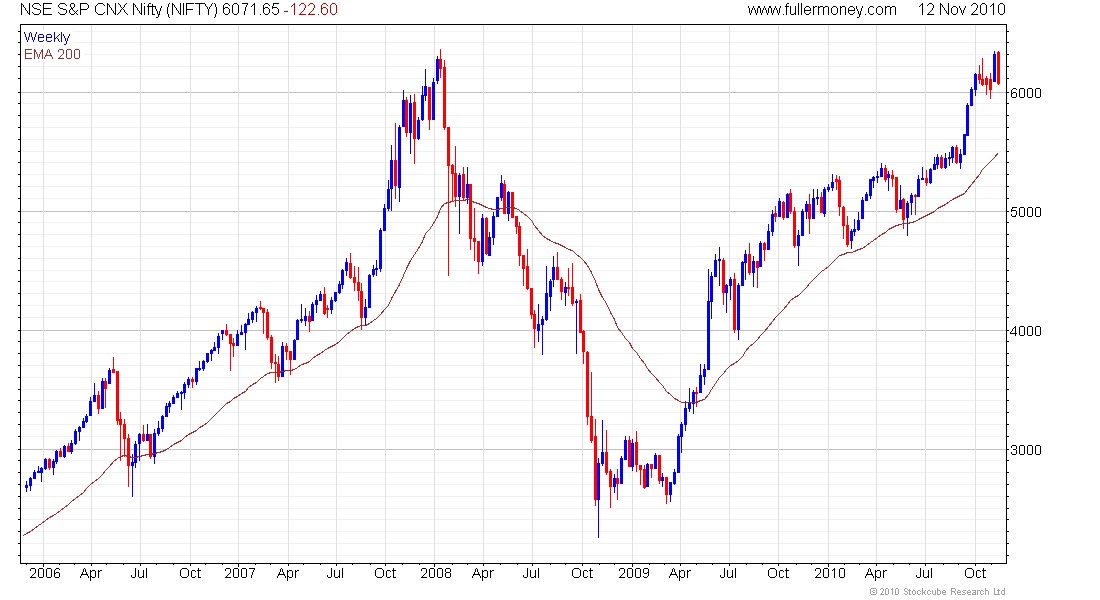Click the 2006 year label on time axis
Screen dimensions: 1100x600
coord(45,573)
